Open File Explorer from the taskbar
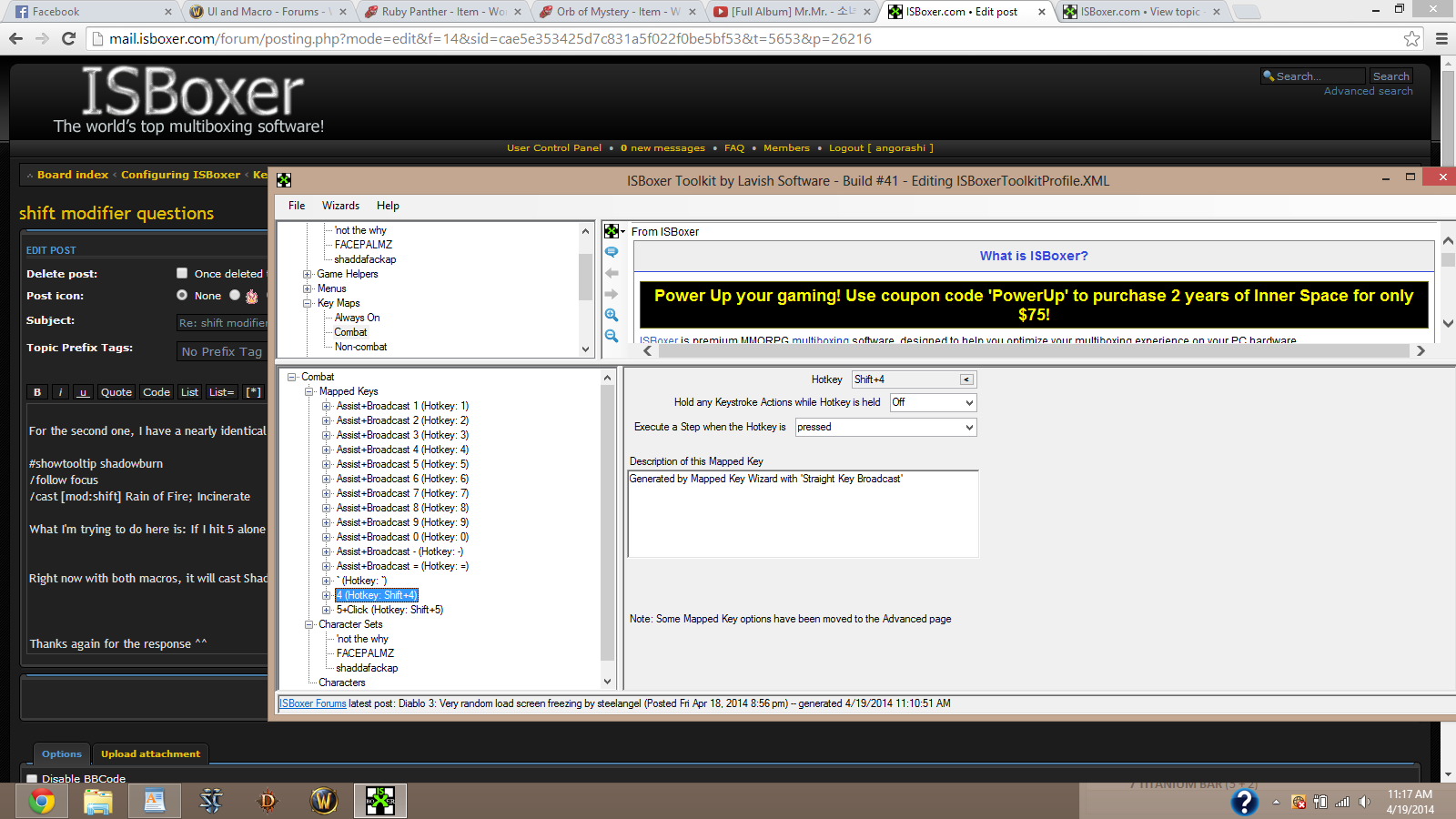 98,801
